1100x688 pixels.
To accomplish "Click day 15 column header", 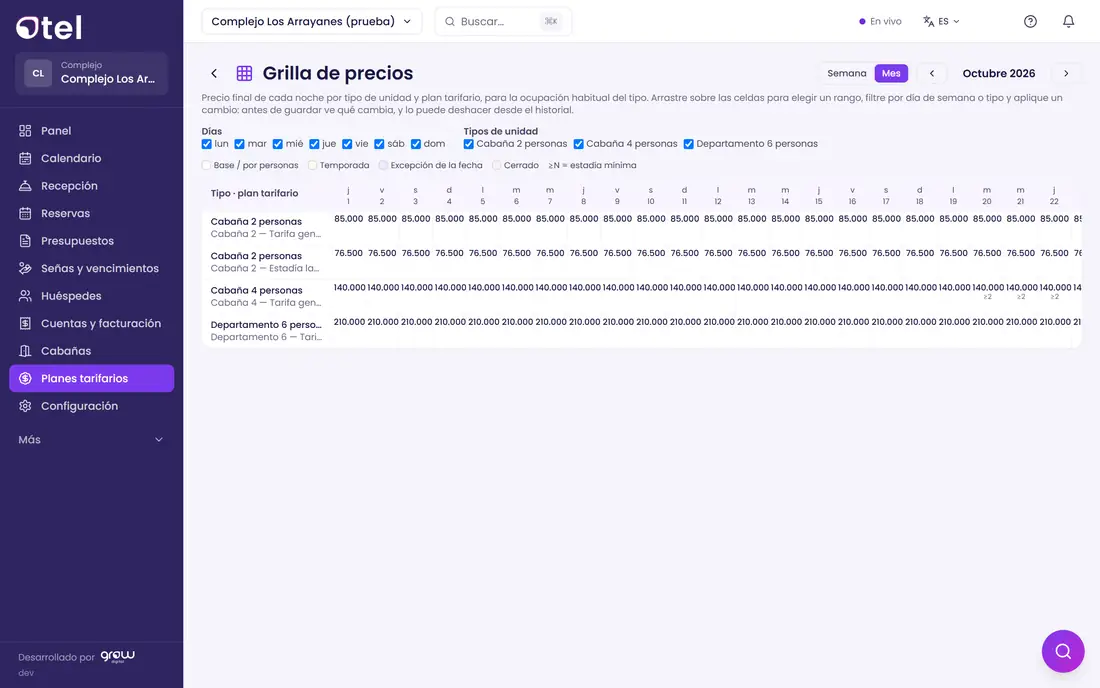I will [819, 196].
